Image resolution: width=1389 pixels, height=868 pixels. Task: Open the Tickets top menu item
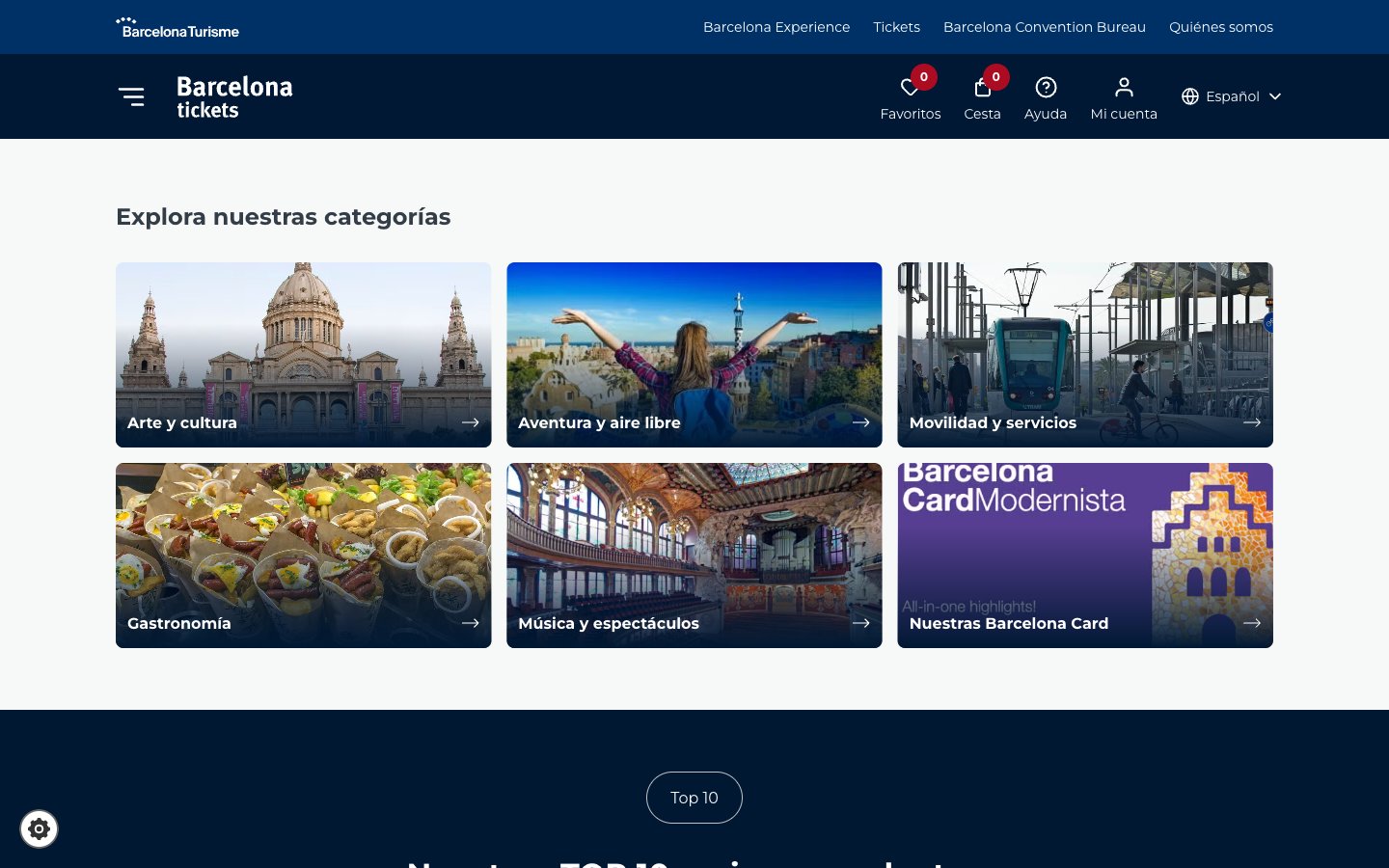[x=896, y=27]
